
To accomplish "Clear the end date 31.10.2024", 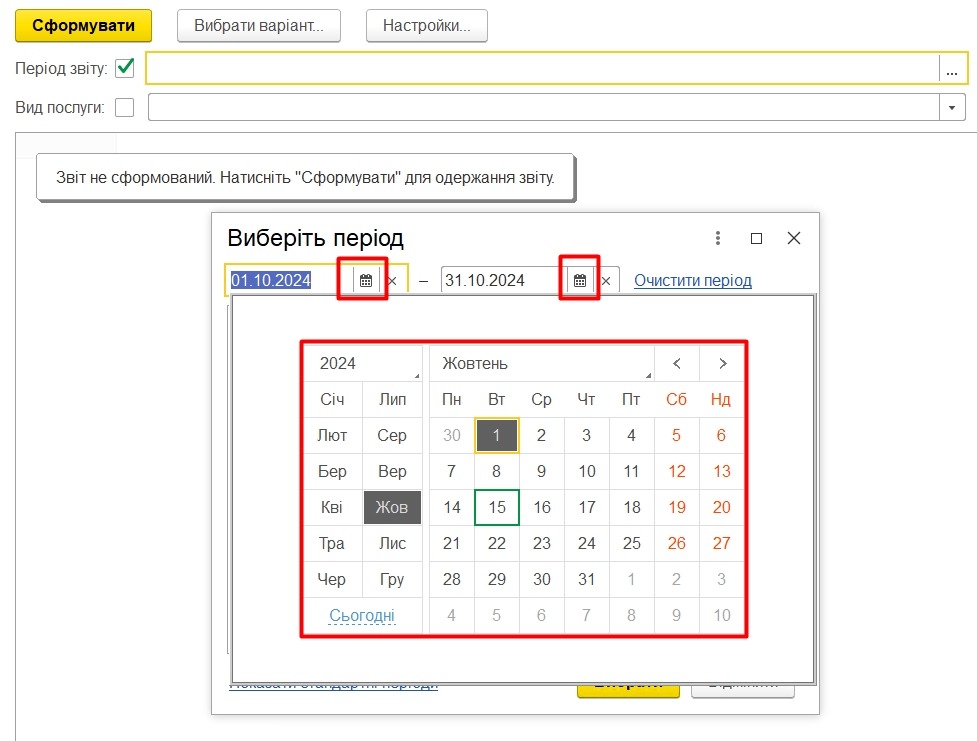I will click(606, 281).
